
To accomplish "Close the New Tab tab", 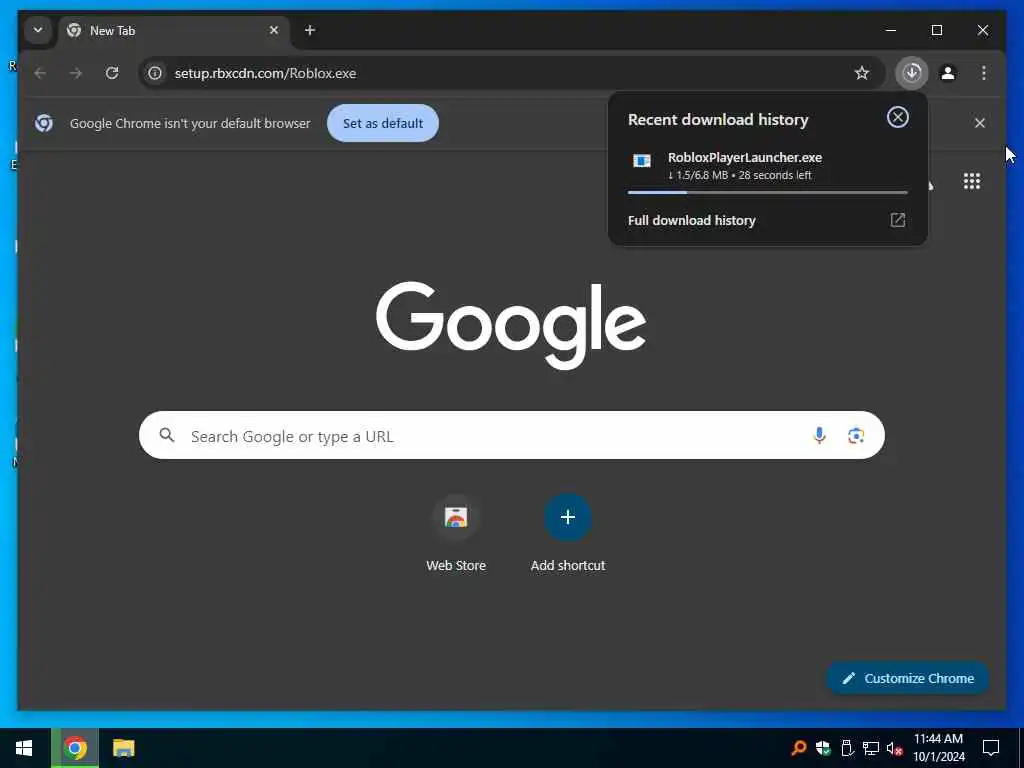I will tap(274, 30).
